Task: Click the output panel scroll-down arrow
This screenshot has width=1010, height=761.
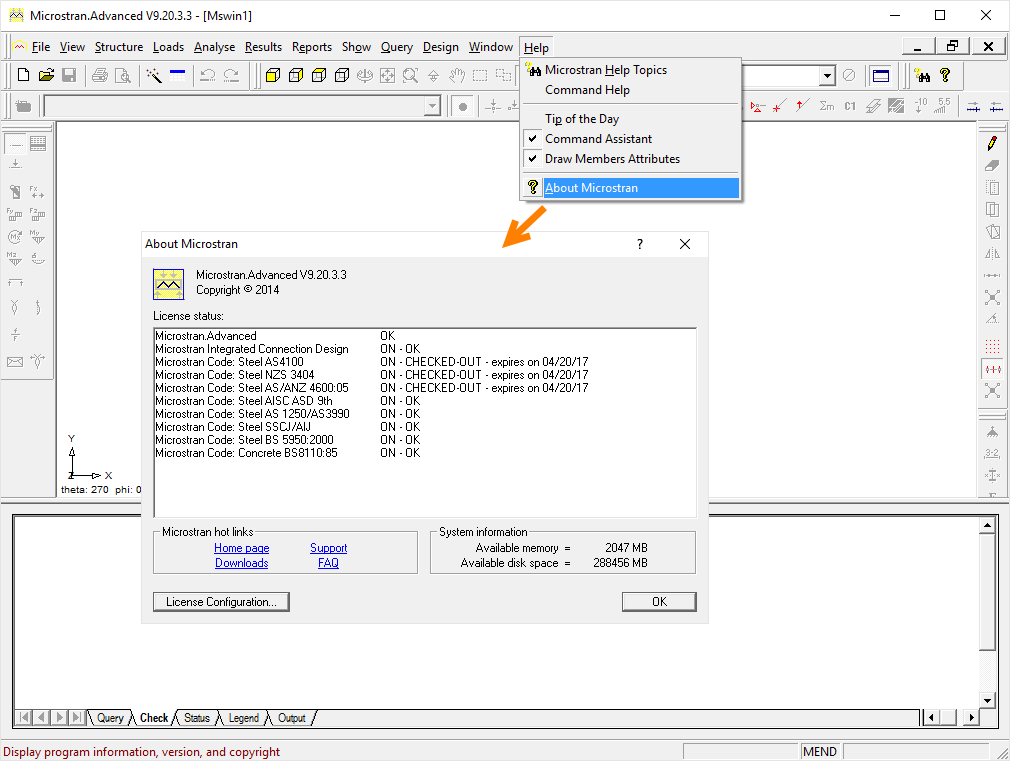Action: click(x=987, y=700)
